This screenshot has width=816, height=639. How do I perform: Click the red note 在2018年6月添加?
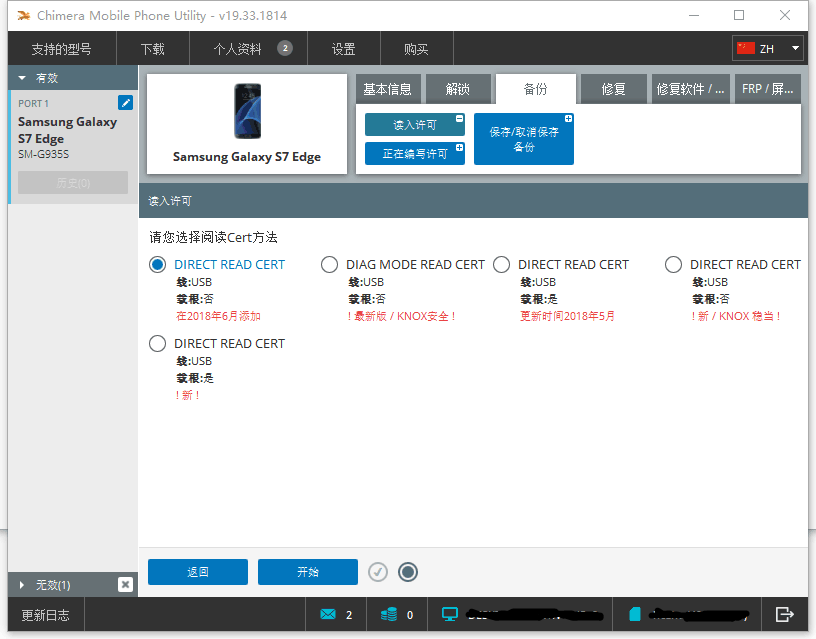pyautogui.click(x=218, y=316)
